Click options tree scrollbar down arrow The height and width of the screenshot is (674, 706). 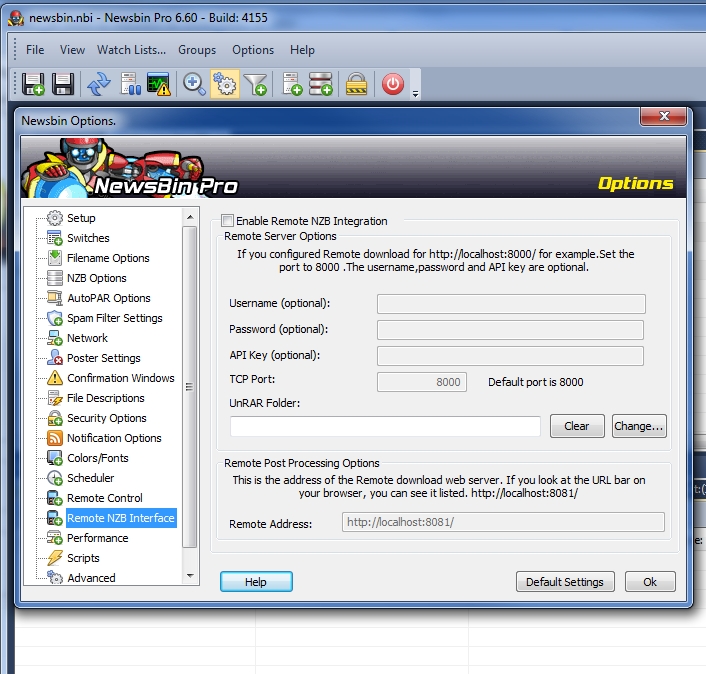190,576
